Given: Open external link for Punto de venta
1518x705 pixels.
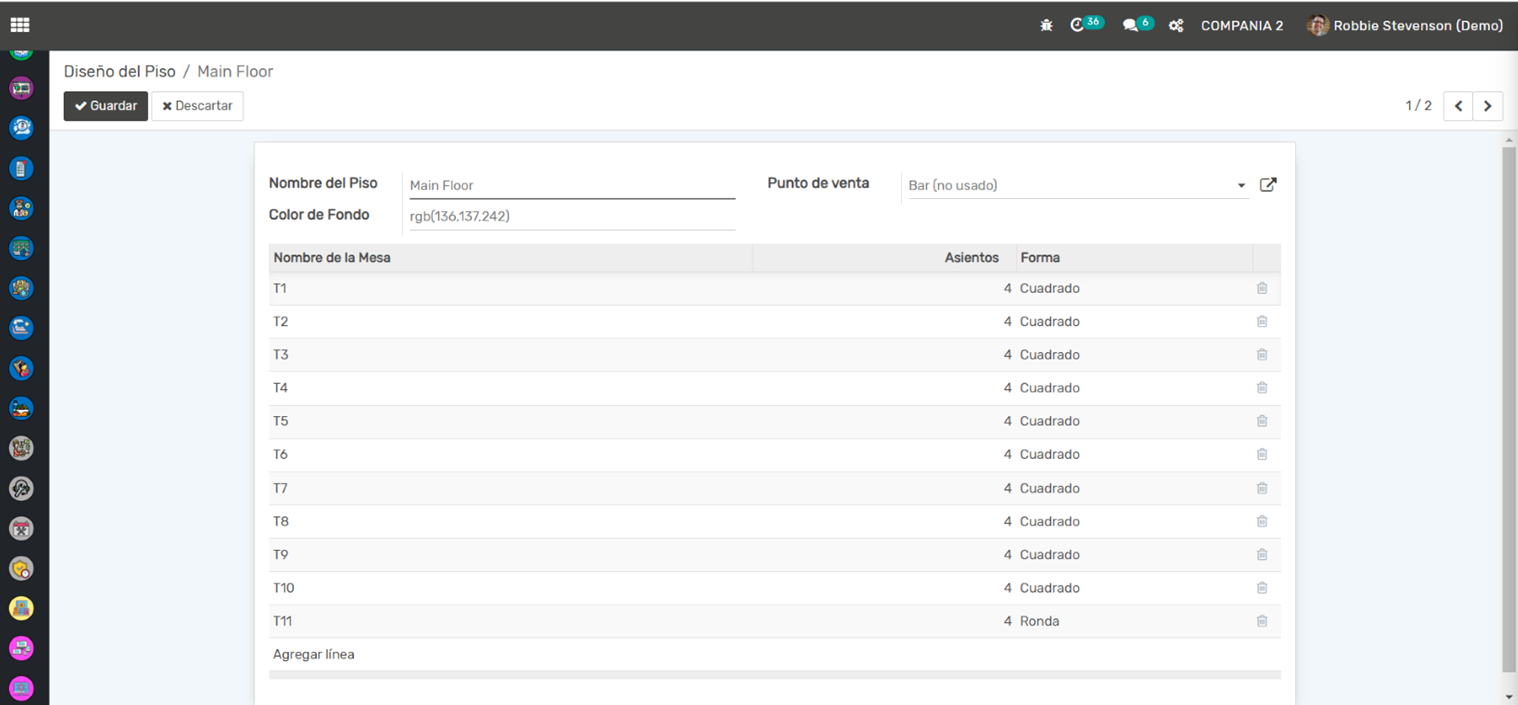Looking at the screenshot, I should 1268,185.
